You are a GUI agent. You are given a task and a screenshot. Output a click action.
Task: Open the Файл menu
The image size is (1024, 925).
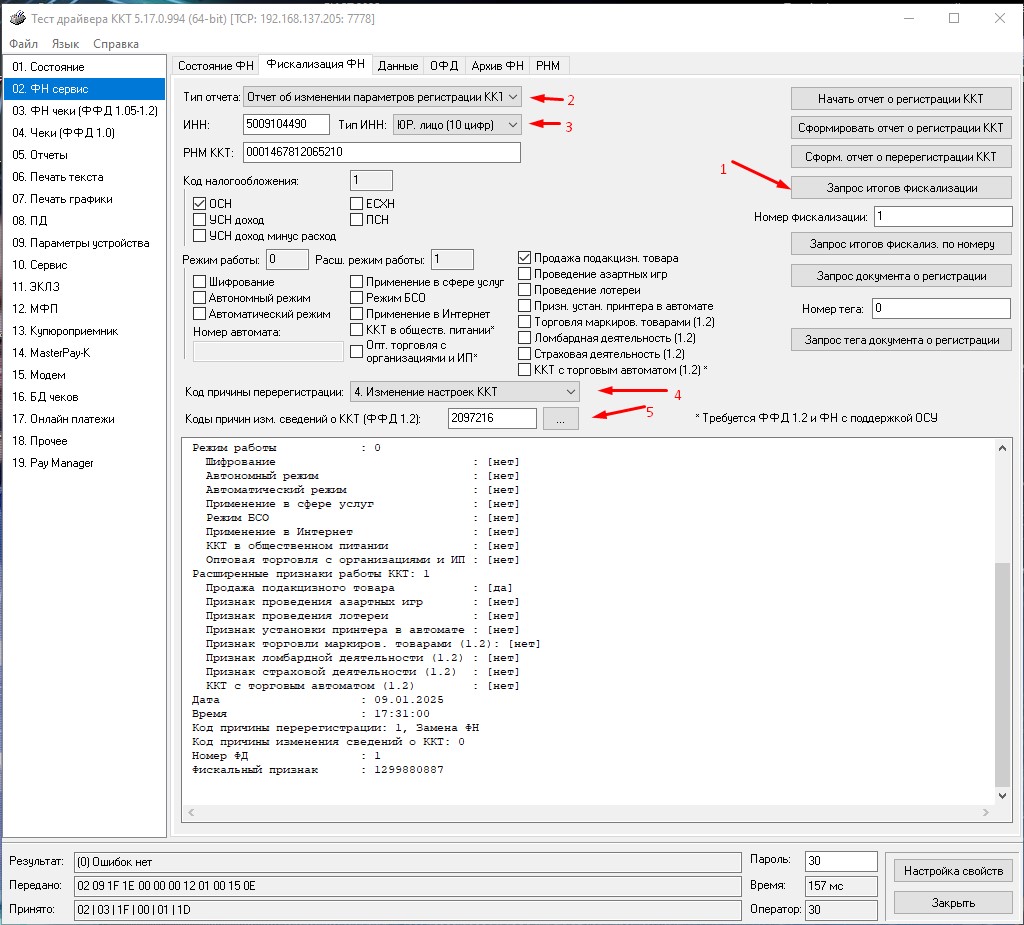pyautogui.click(x=24, y=44)
